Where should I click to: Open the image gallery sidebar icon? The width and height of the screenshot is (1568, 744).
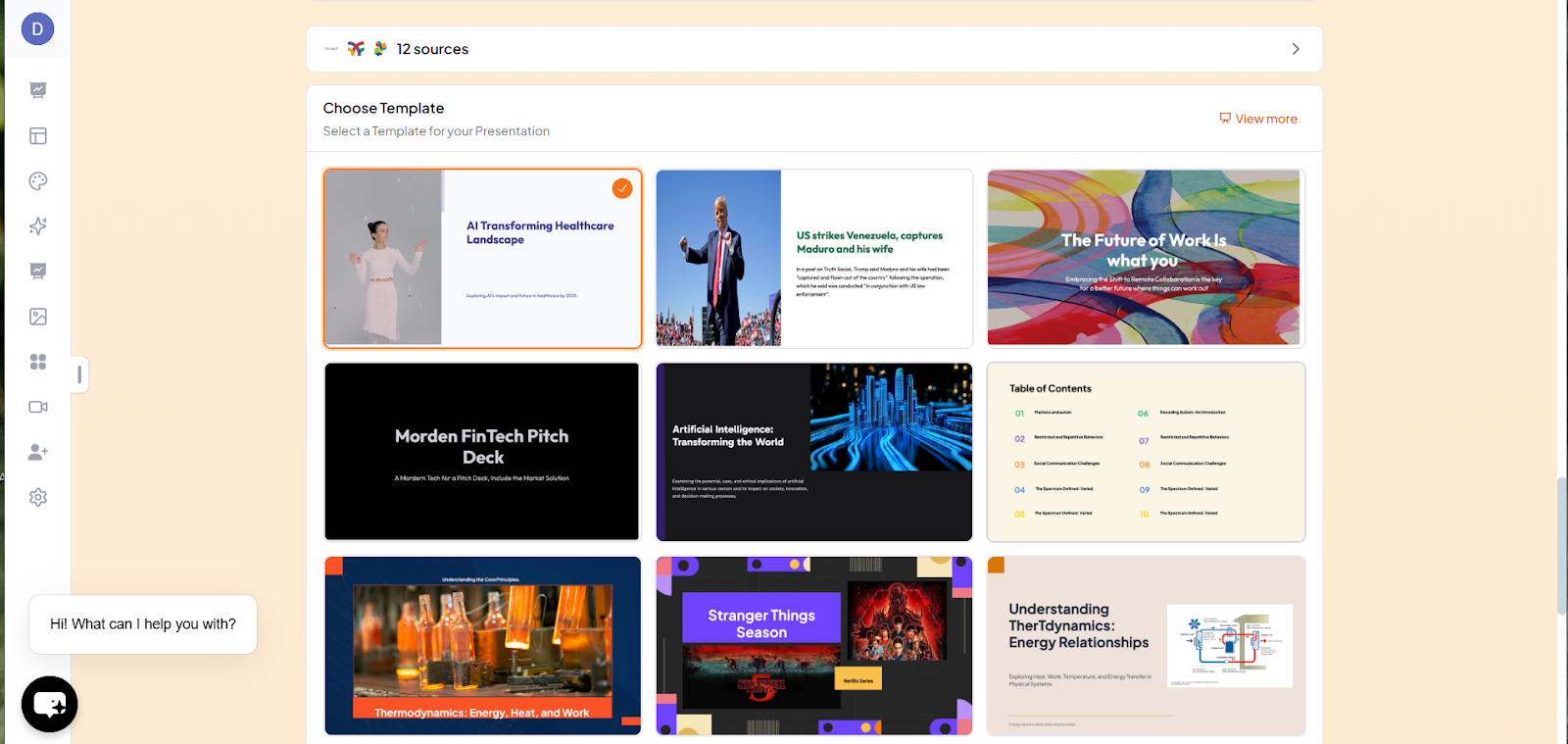point(38,317)
